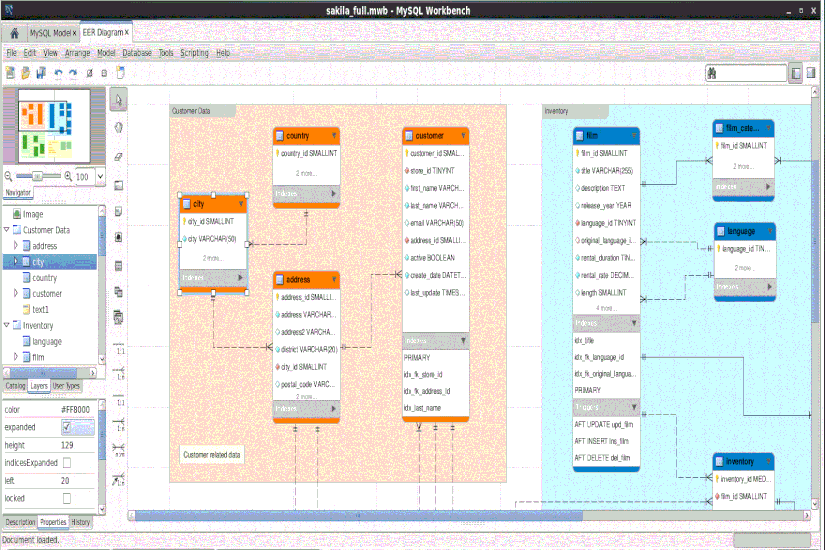
Task: Select the new view tool
Action: click(x=118, y=292)
